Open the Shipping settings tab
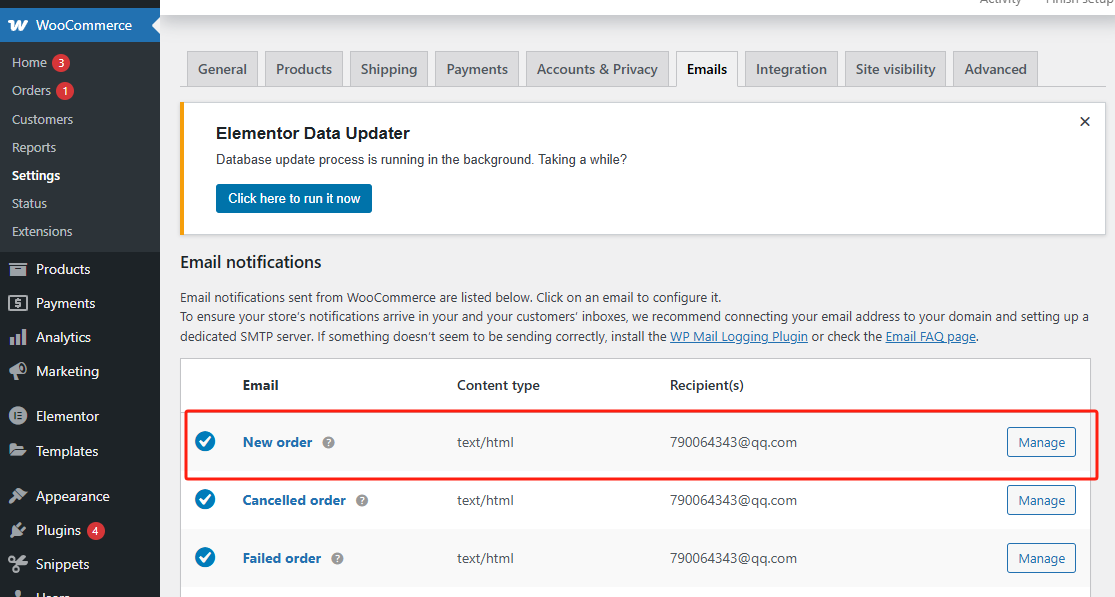 coord(389,69)
